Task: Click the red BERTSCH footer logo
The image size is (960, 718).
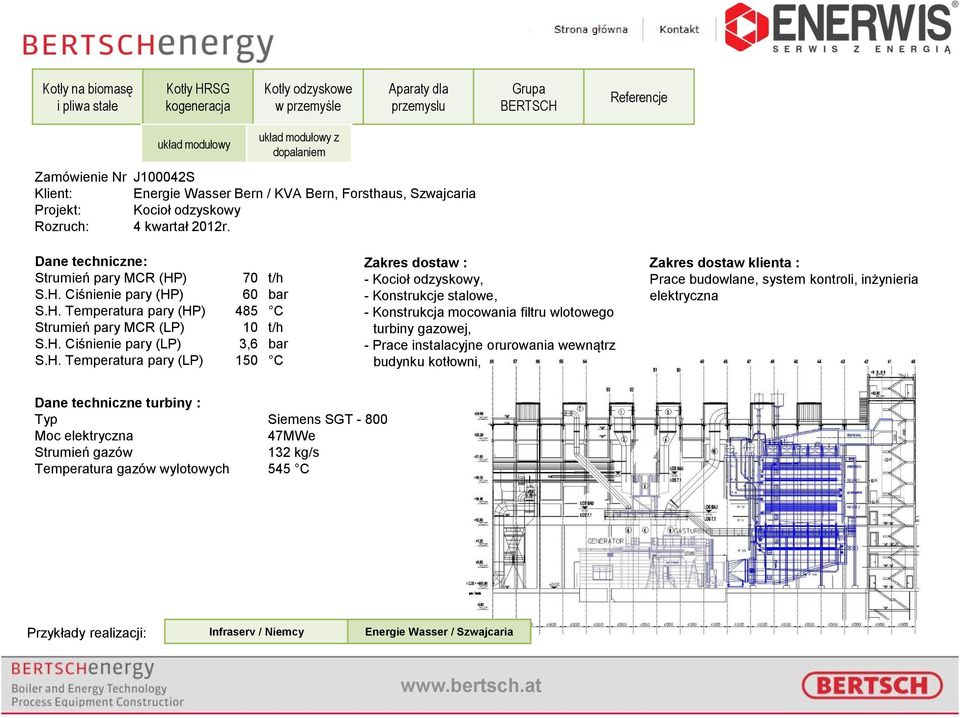Action: [872, 685]
